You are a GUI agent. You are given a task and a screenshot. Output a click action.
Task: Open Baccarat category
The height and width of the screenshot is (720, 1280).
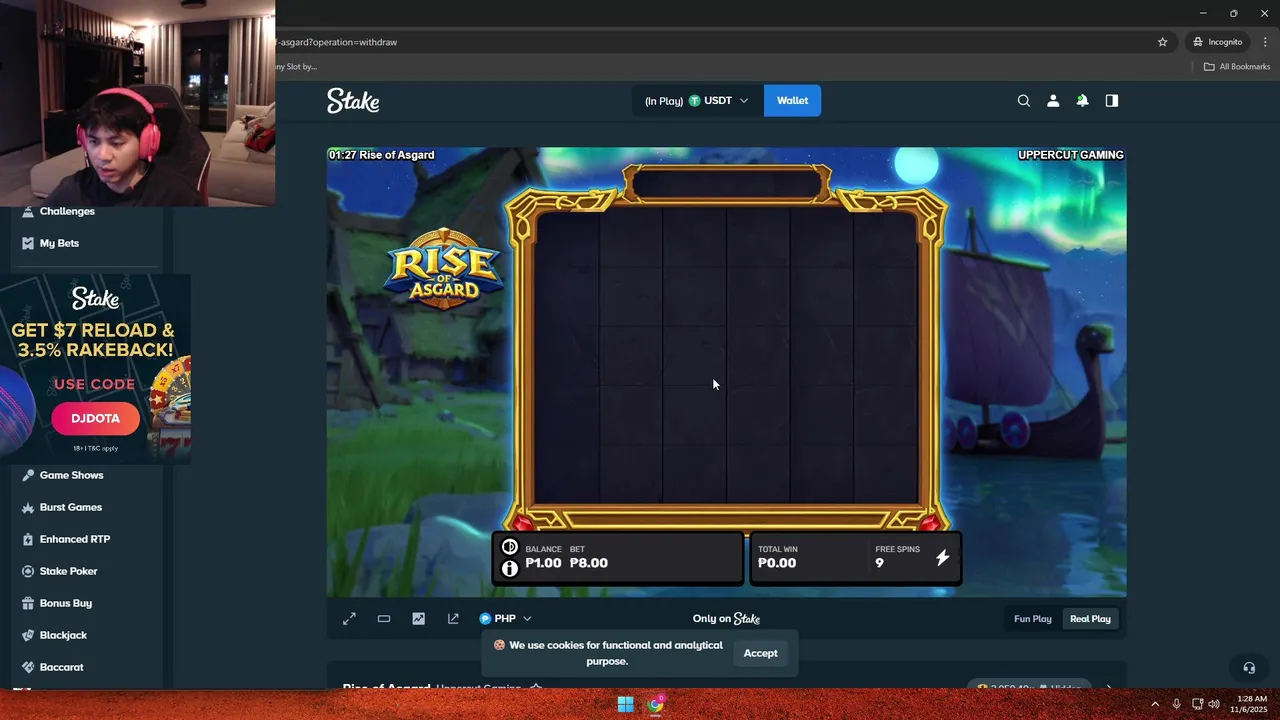(x=61, y=667)
